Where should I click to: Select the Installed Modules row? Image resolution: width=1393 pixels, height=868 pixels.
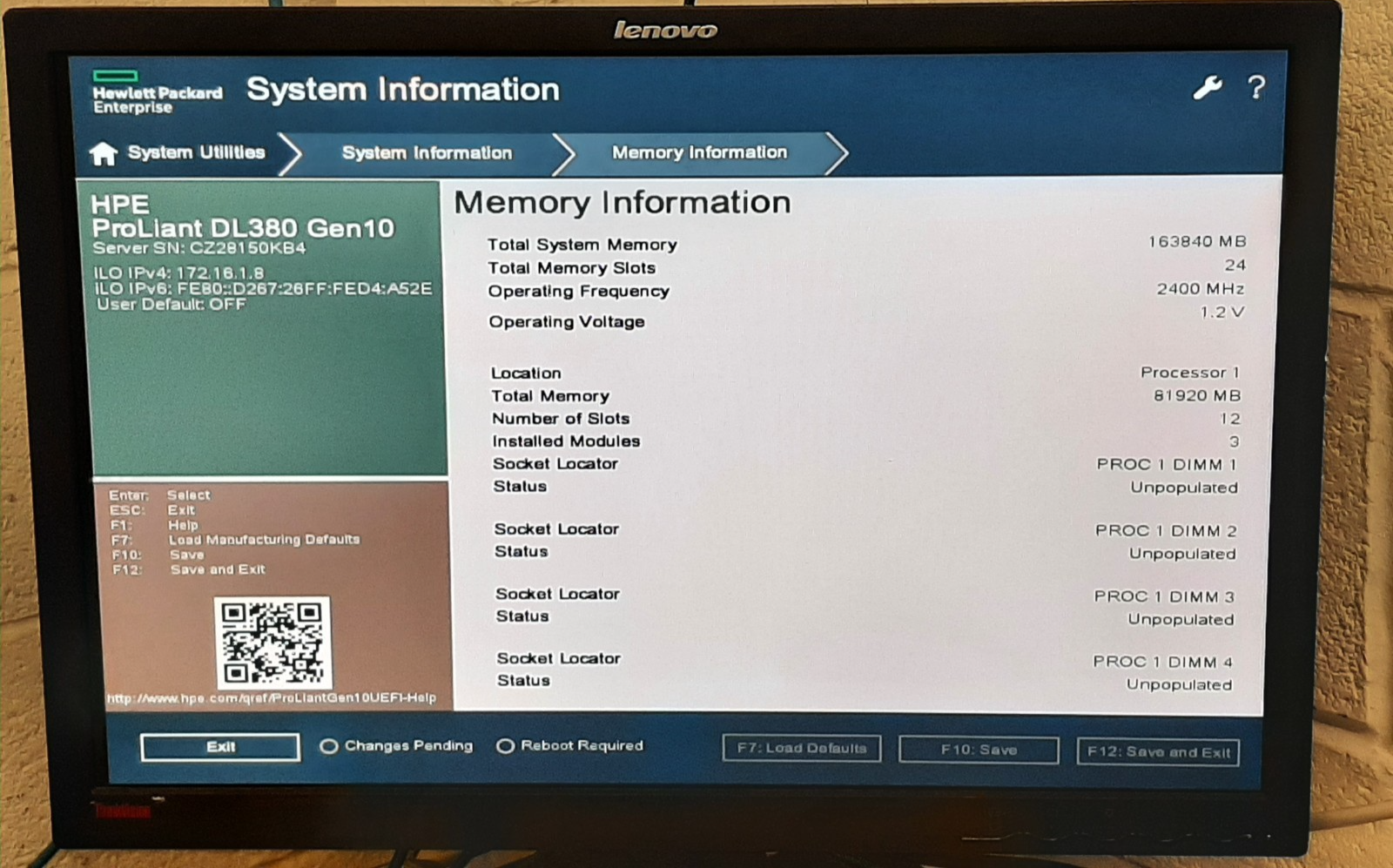click(x=866, y=441)
